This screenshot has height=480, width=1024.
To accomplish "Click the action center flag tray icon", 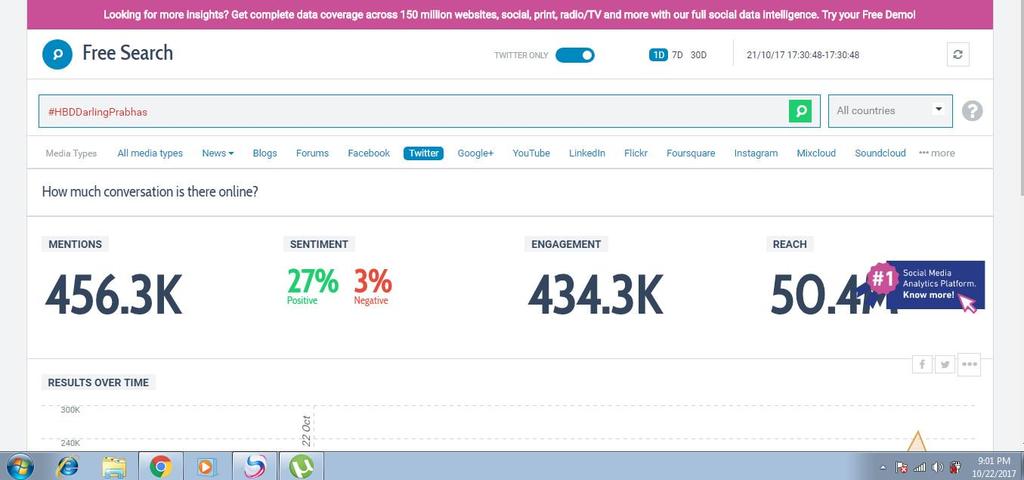I will [x=901, y=467].
